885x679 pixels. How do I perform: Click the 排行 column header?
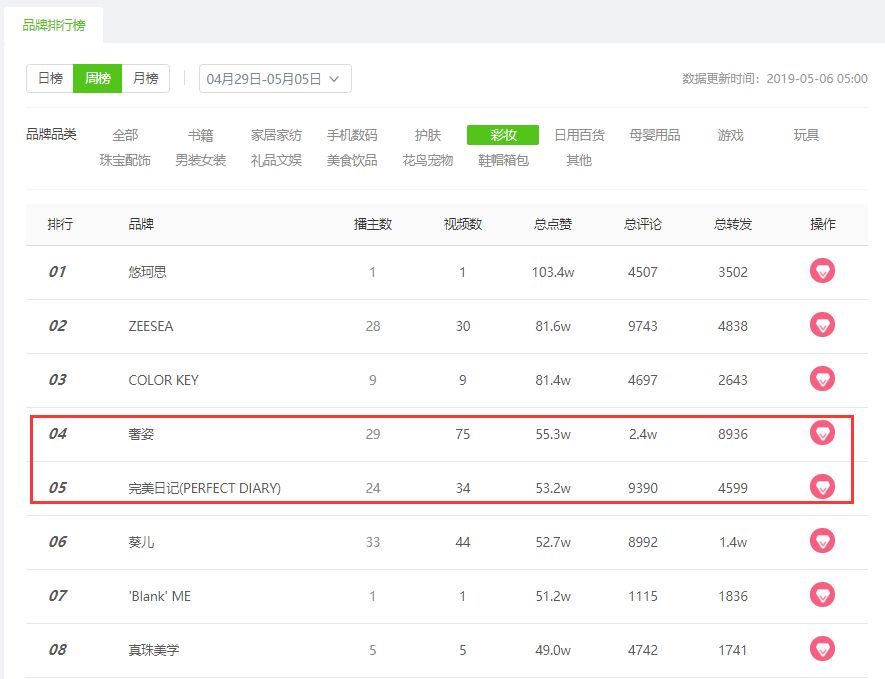pos(60,224)
